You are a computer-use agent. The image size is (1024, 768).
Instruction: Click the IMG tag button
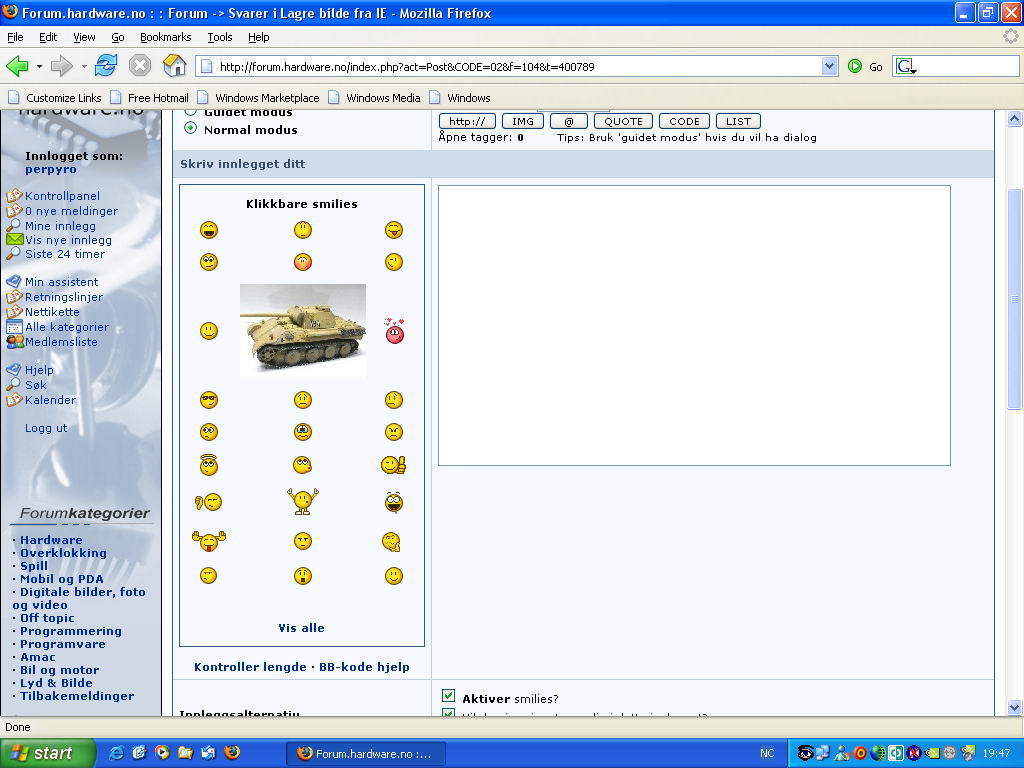(x=522, y=121)
